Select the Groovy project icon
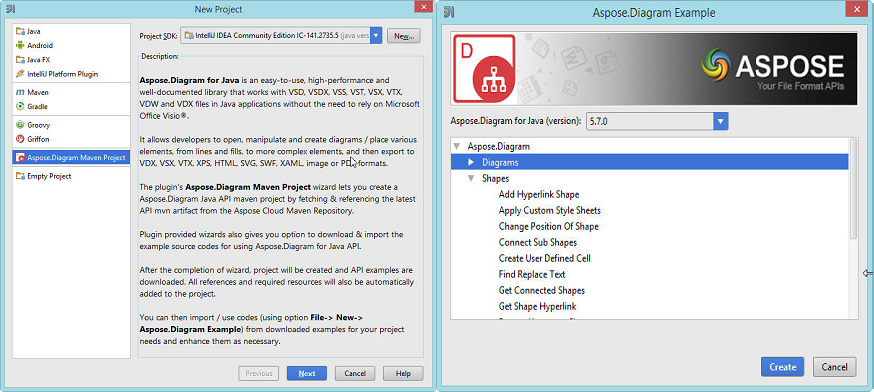Image resolution: width=874 pixels, height=392 pixels. point(20,125)
